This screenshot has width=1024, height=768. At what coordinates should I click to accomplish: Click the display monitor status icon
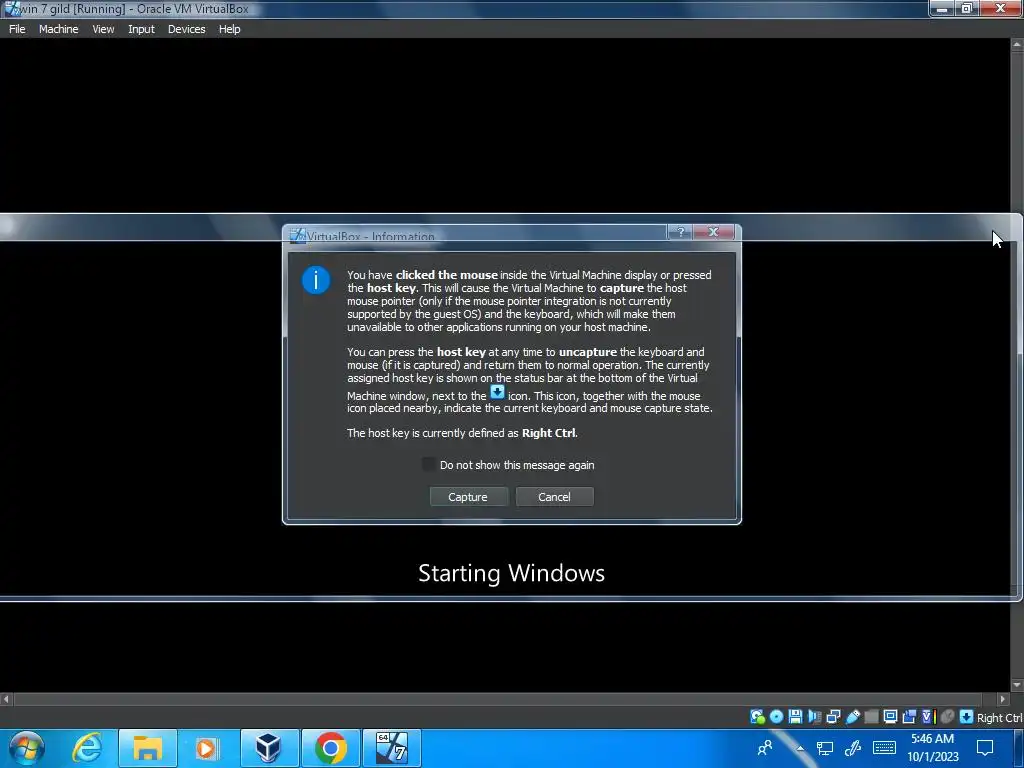click(889, 716)
